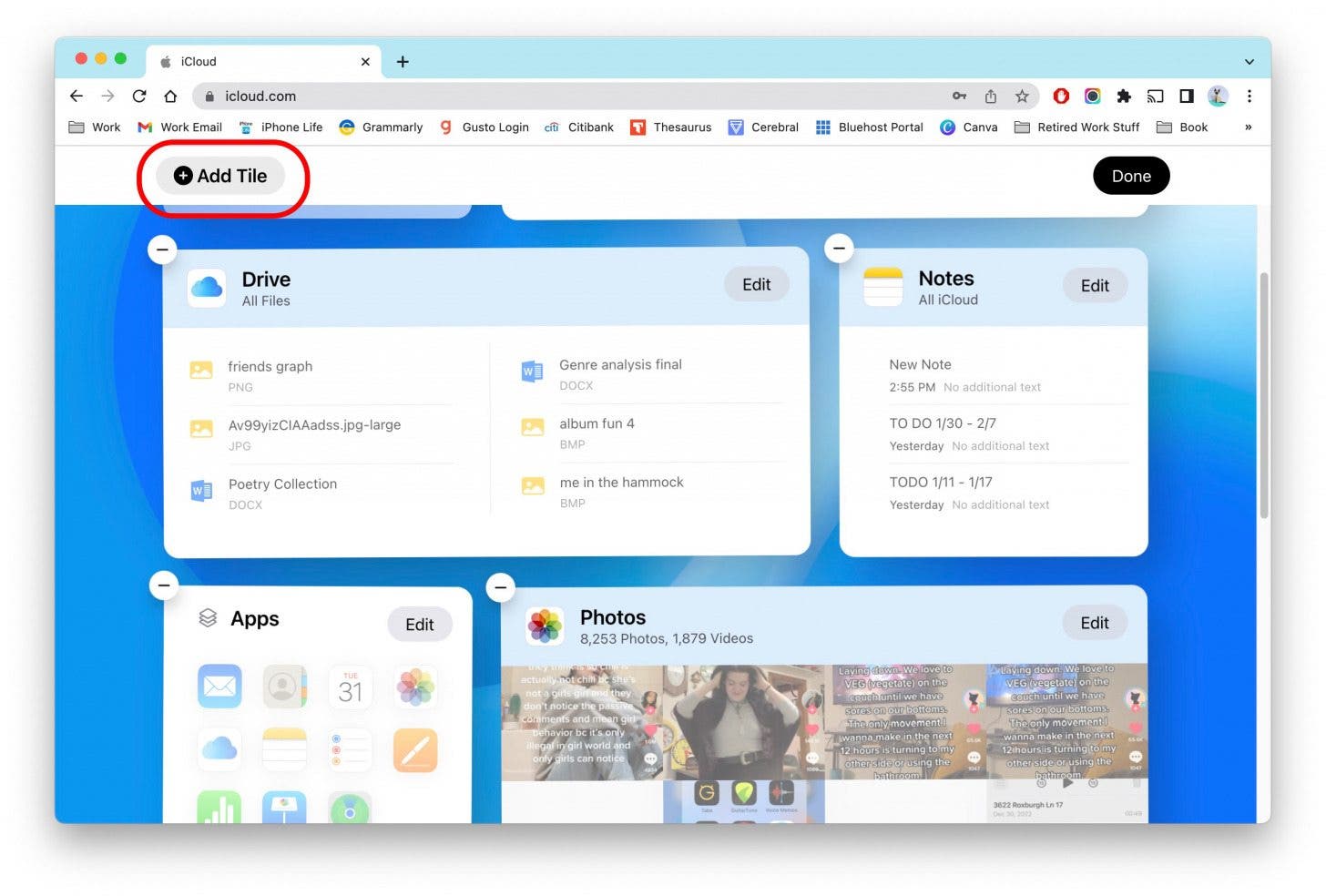The height and width of the screenshot is (896, 1326).
Task: Open the first Photos thumbnail with chill text
Action: (582, 722)
